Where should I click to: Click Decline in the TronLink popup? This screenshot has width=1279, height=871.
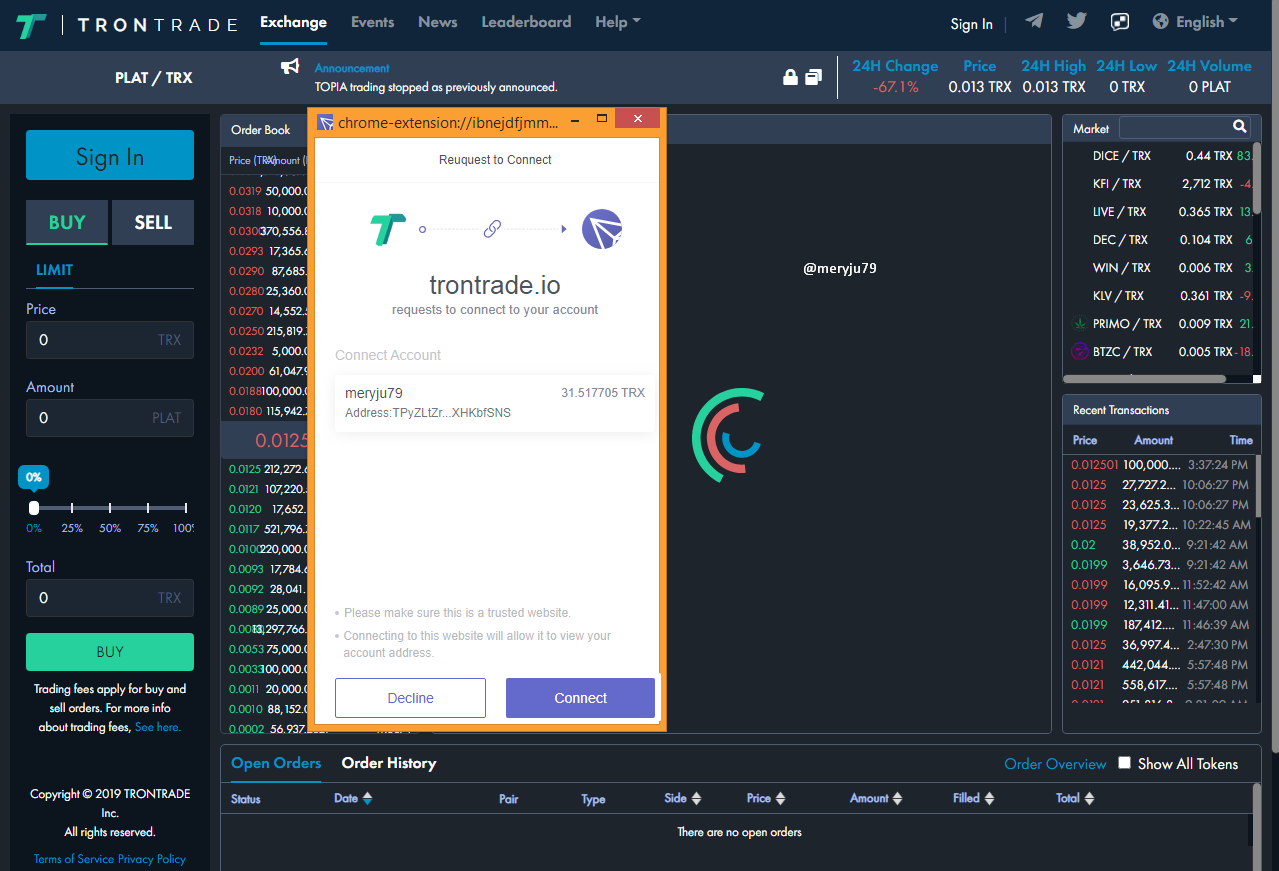(x=410, y=698)
